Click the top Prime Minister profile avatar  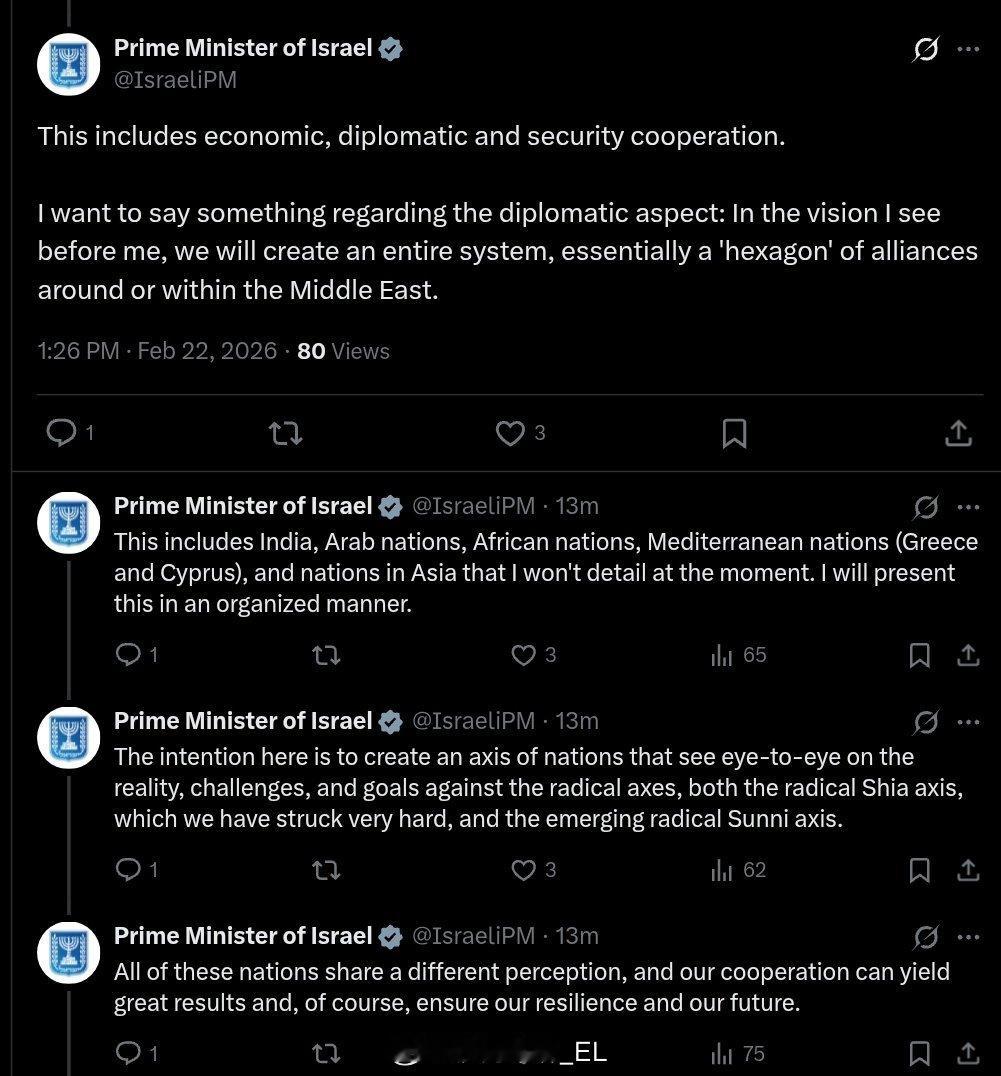[x=69, y=64]
